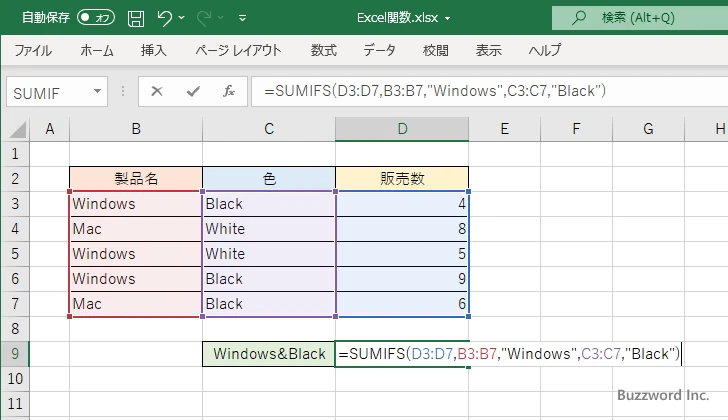Screen dimensions: 728x420
Task: Click the Name Box showing SUMIF
Action: pyautogui.click(x=49, y=92)
